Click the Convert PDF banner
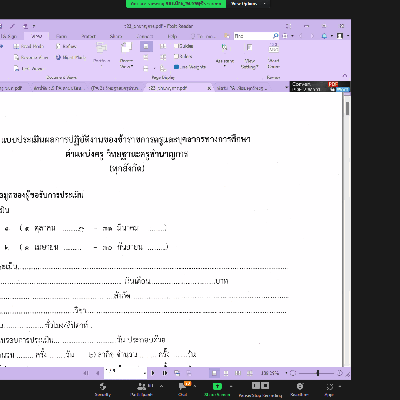400x400 pixels. [x=320, y=86]
